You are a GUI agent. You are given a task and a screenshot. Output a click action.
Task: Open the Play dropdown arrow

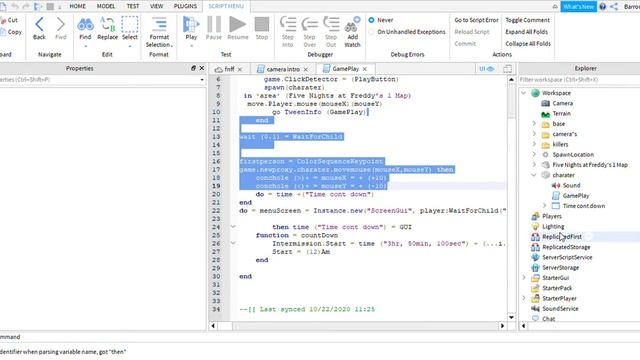pyautogui.click(x=191, y=46)
